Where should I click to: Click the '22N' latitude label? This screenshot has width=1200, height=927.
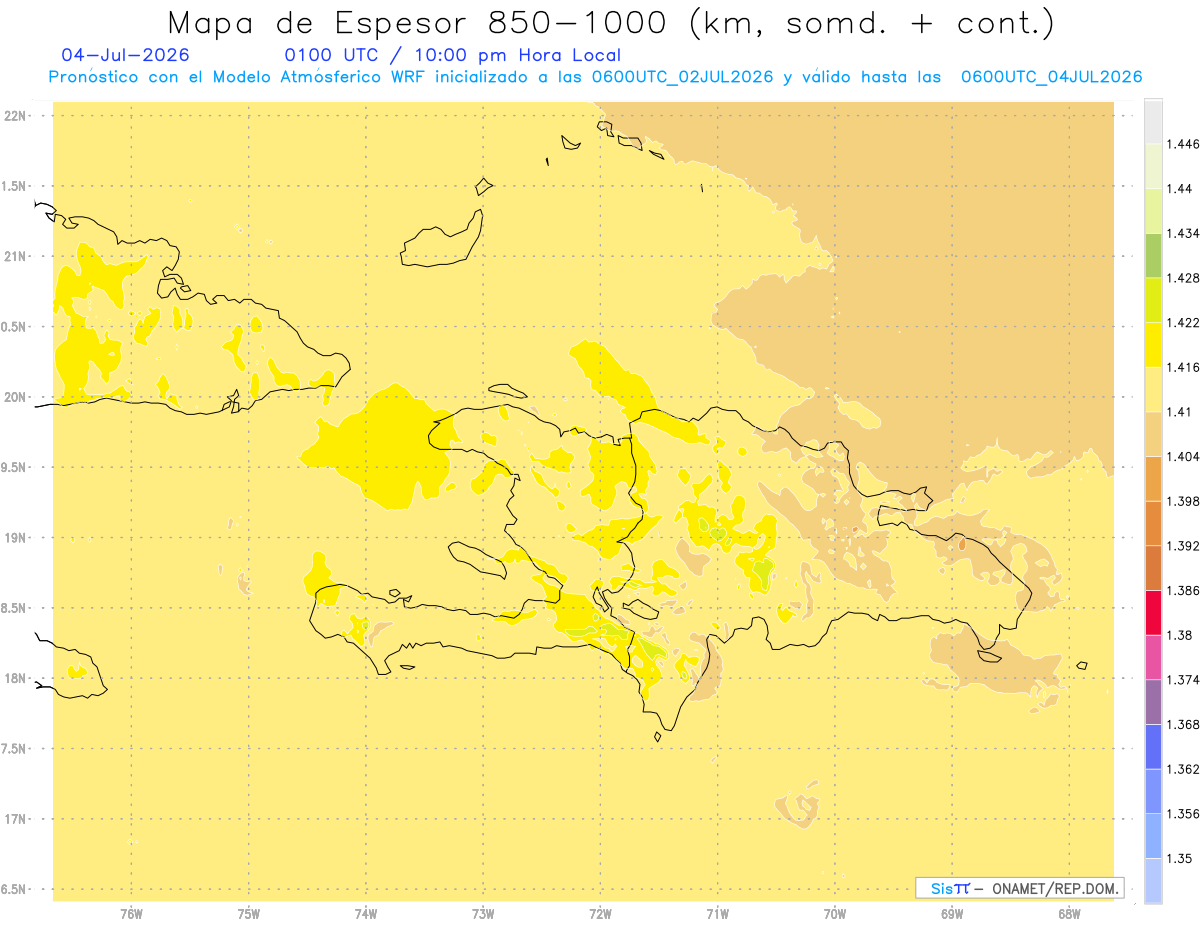(17, 116)
